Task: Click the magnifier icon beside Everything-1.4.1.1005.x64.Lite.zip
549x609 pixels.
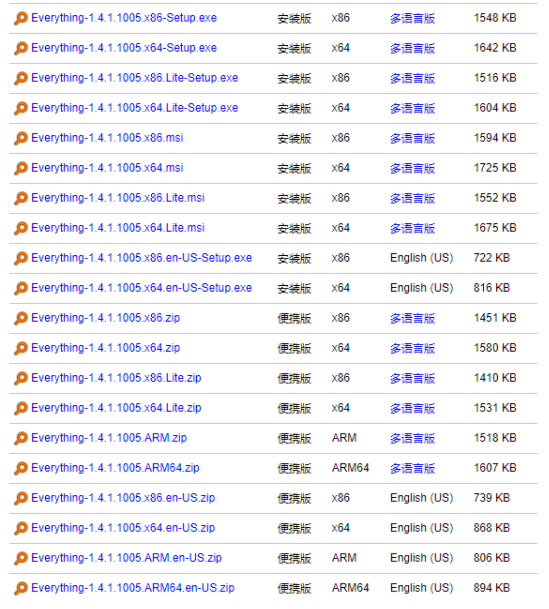Action: [x=21, y=408]
